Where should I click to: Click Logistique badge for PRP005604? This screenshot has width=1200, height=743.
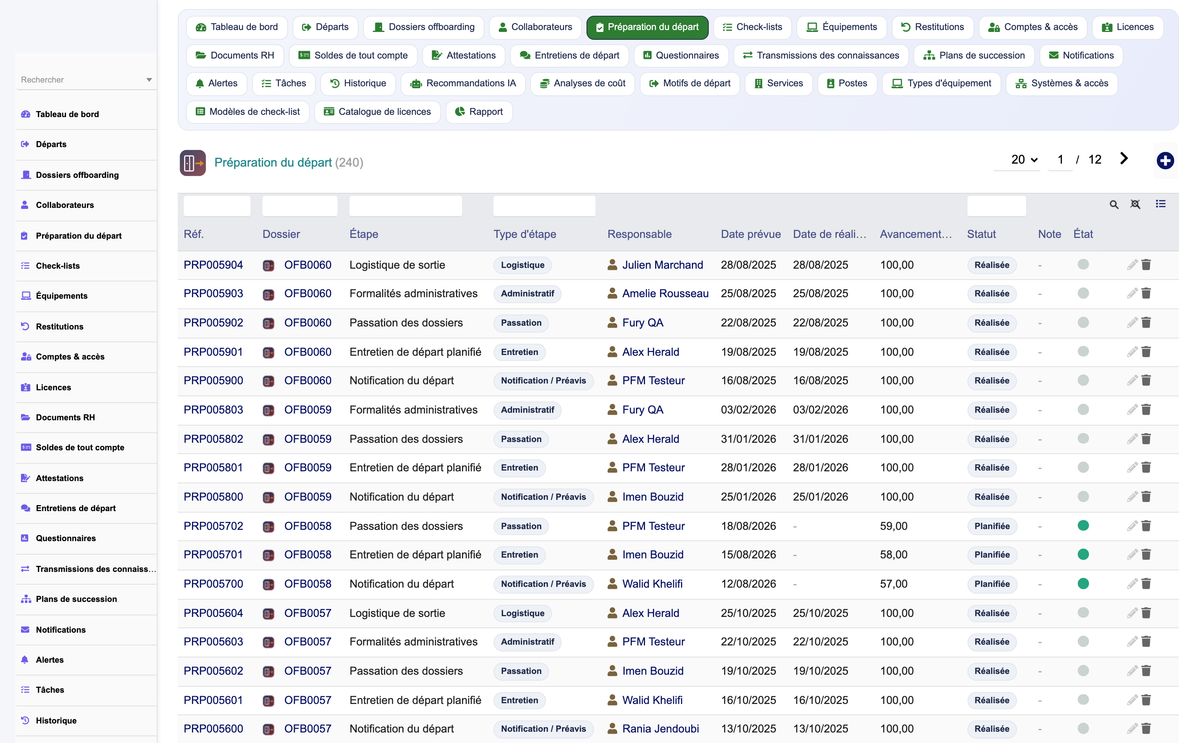coord(523,613)
